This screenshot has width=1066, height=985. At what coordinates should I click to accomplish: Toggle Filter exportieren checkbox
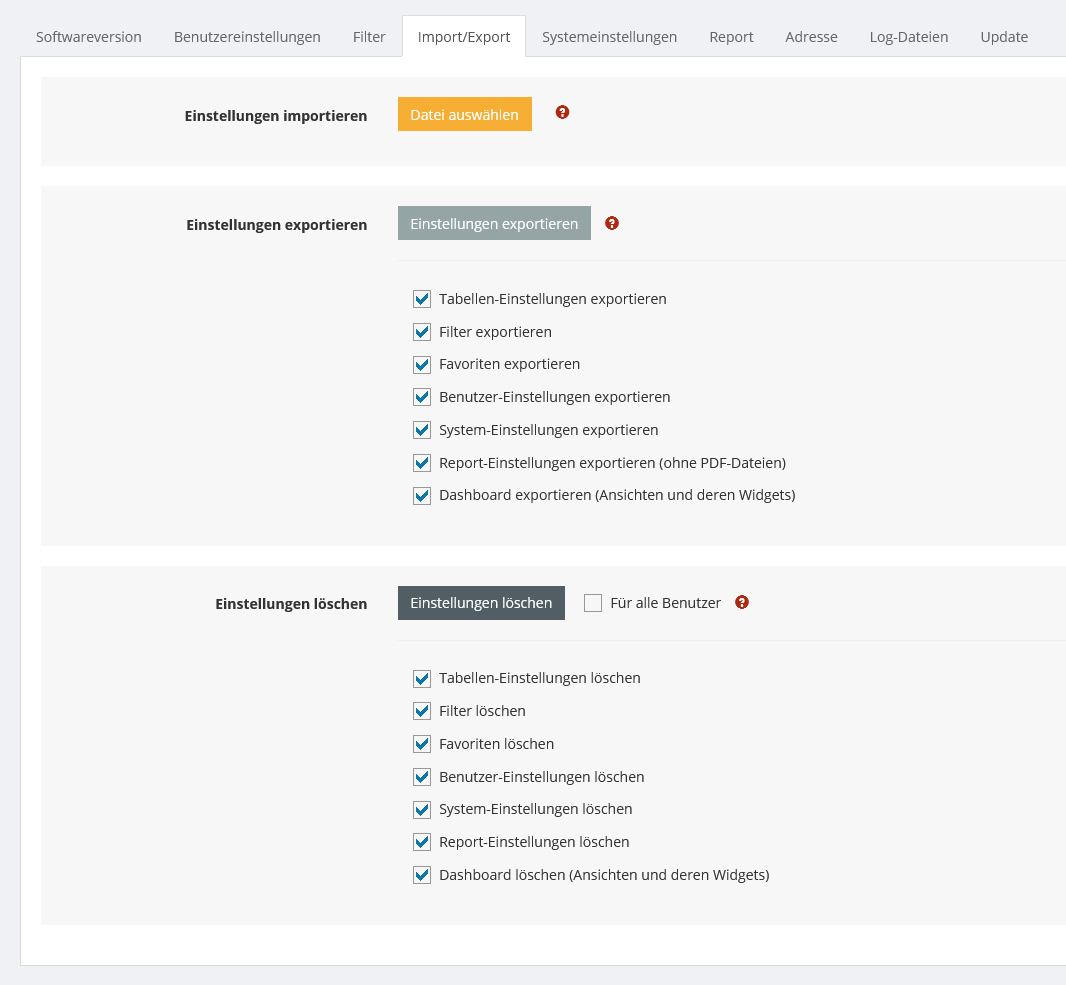point(422,332)
